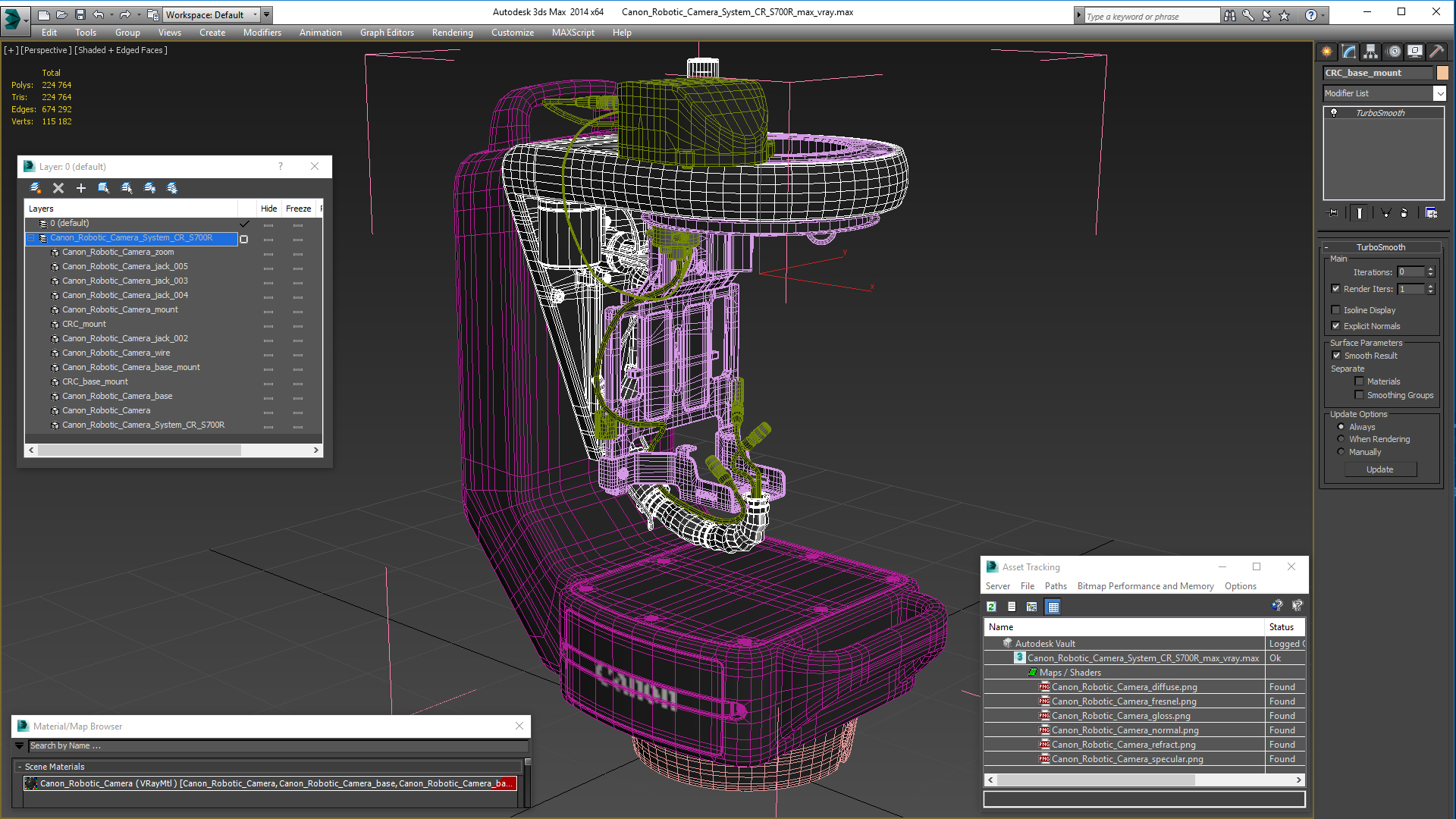Open Material/Map Browser options arrow

click(20, 746)
